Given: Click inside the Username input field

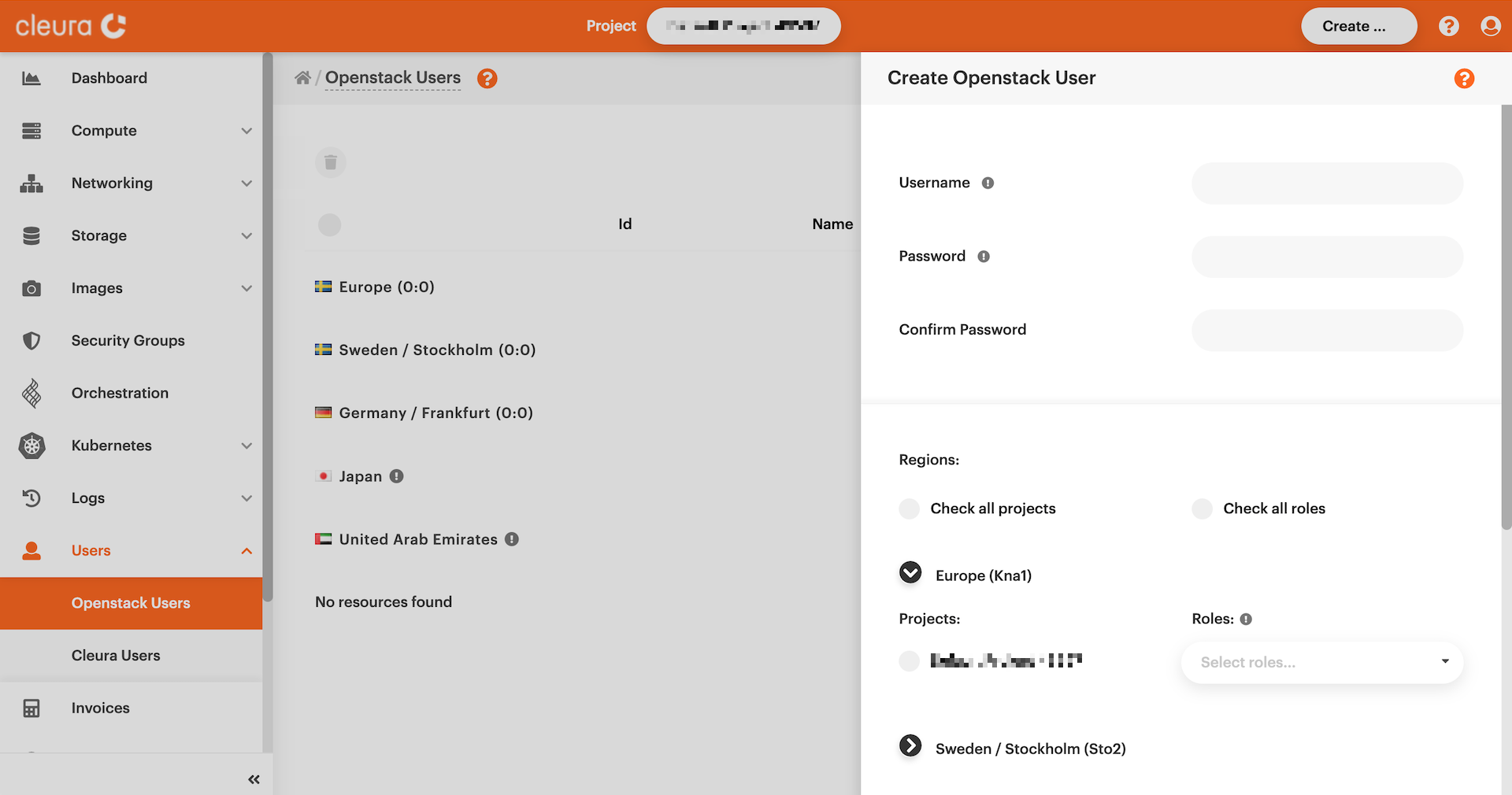Looking at the screenshot, I should [x=1326, y=183].
